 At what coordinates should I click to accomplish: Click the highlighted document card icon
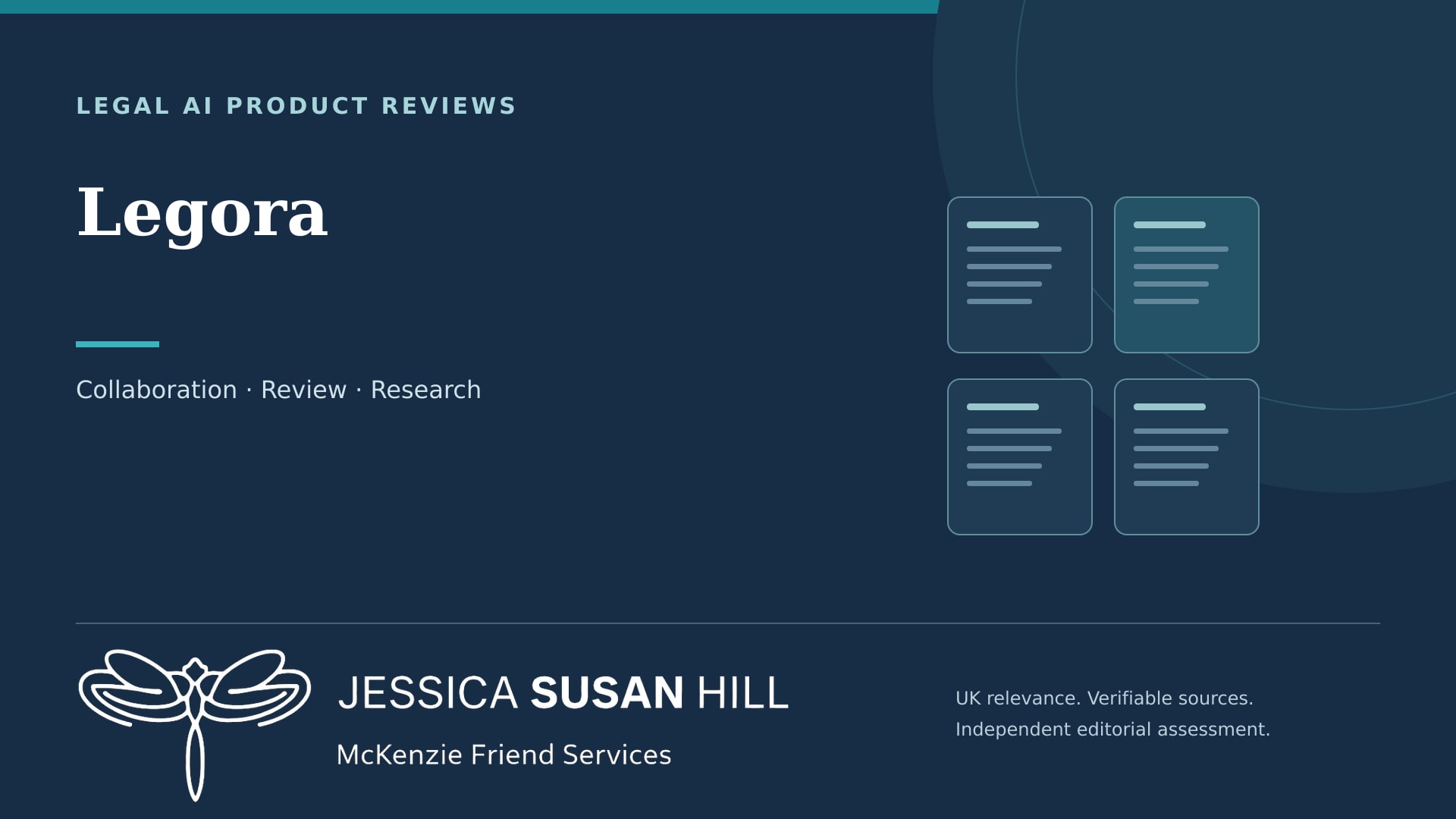pyautogui.click(x=1187, y=275)
